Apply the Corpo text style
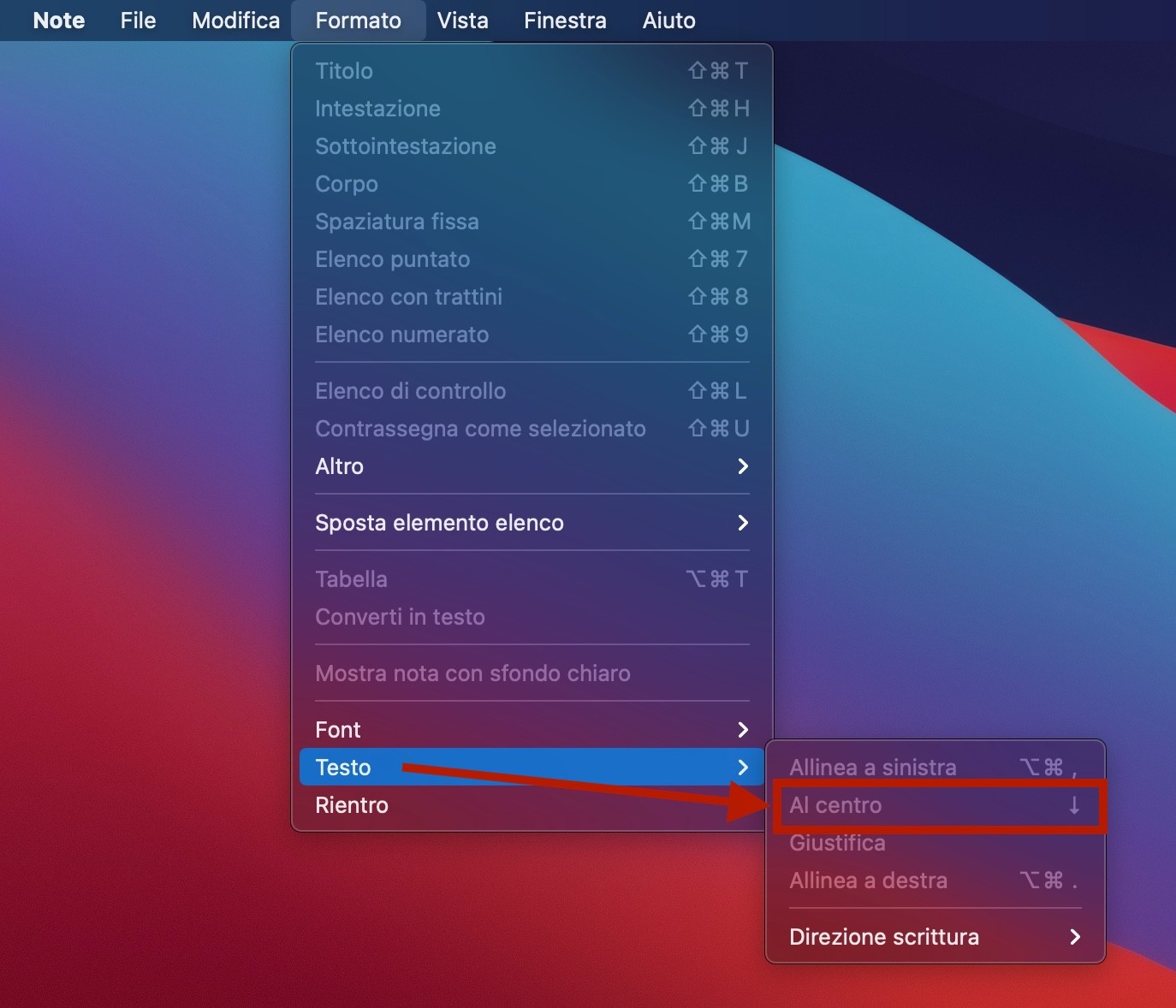1176x1008 pixels. [x=532, y=184]
